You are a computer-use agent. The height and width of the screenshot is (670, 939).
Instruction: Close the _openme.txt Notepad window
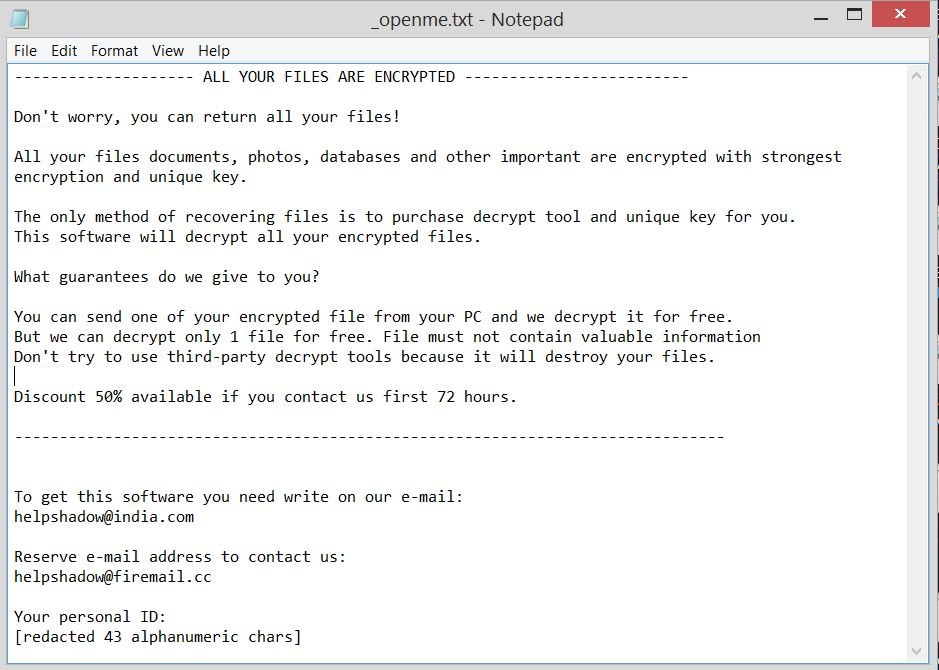903,15
